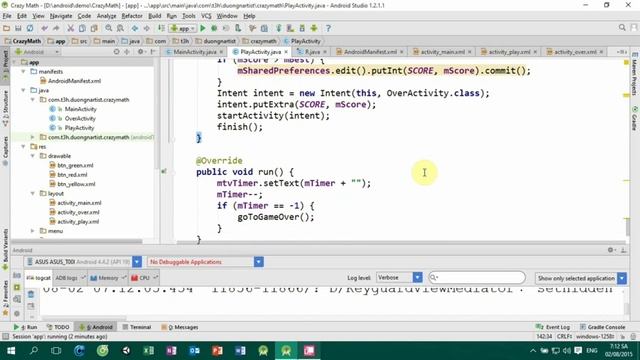Expand the menu folder
Image resolution: width=640 pixels, height=360 pixels.
point(33,231)
